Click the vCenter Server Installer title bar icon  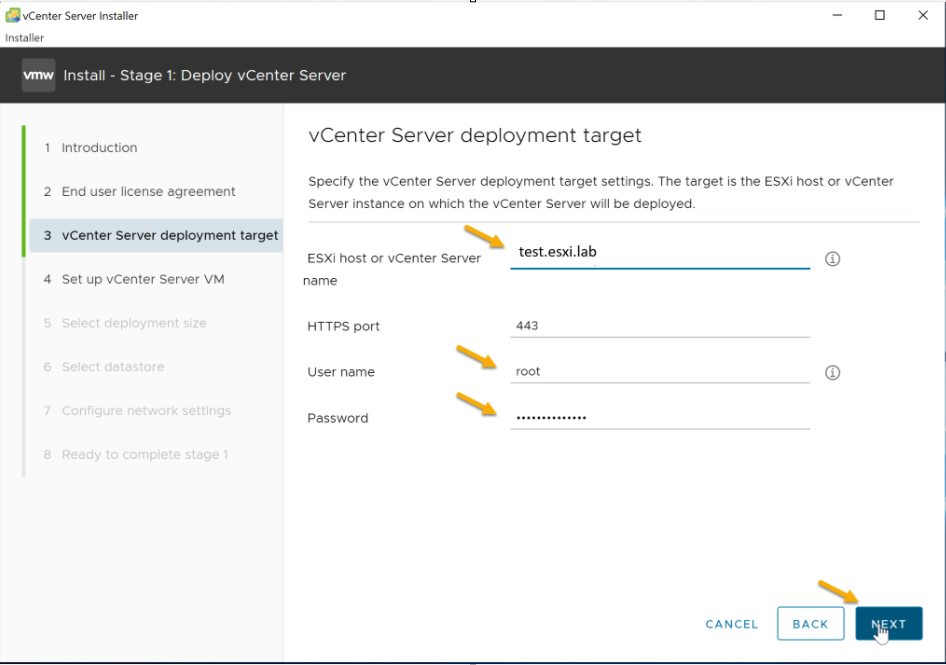tap(12, 15)
